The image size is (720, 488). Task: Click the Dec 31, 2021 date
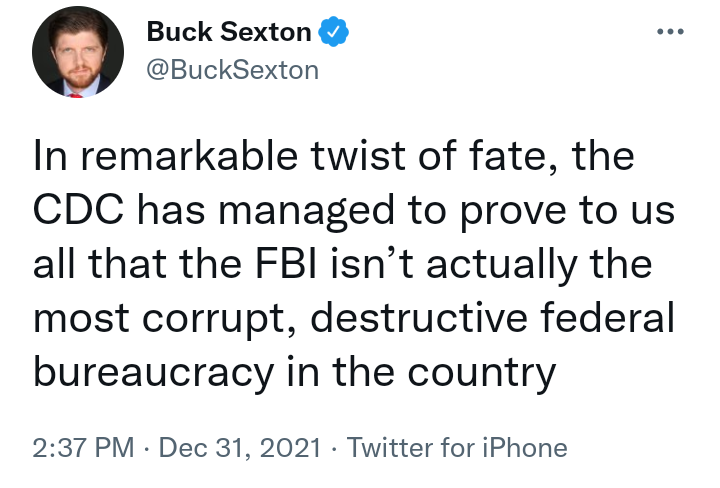point(240,447)
